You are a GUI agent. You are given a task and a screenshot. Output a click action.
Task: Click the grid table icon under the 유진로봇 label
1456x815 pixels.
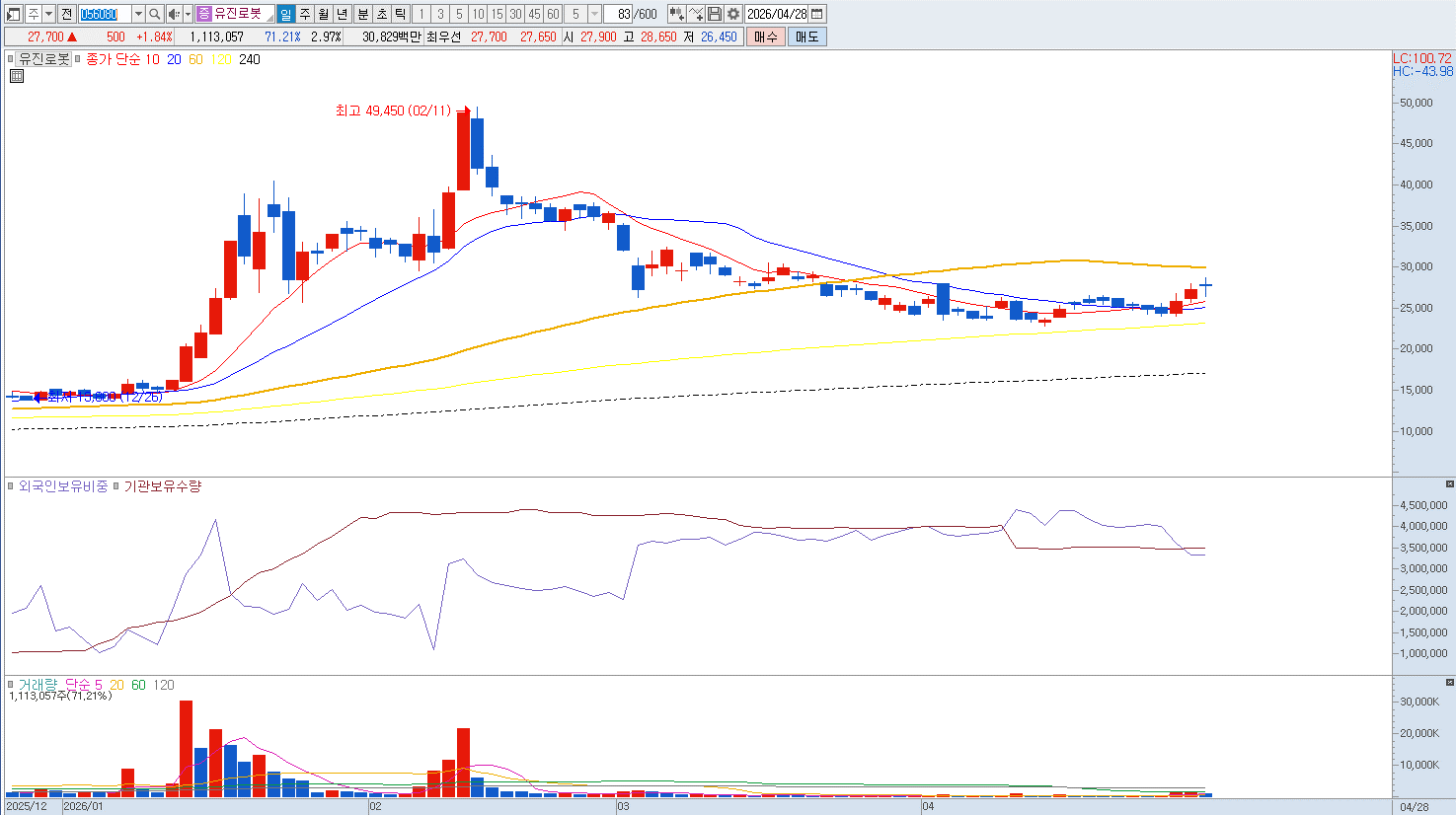click(17, 75)
